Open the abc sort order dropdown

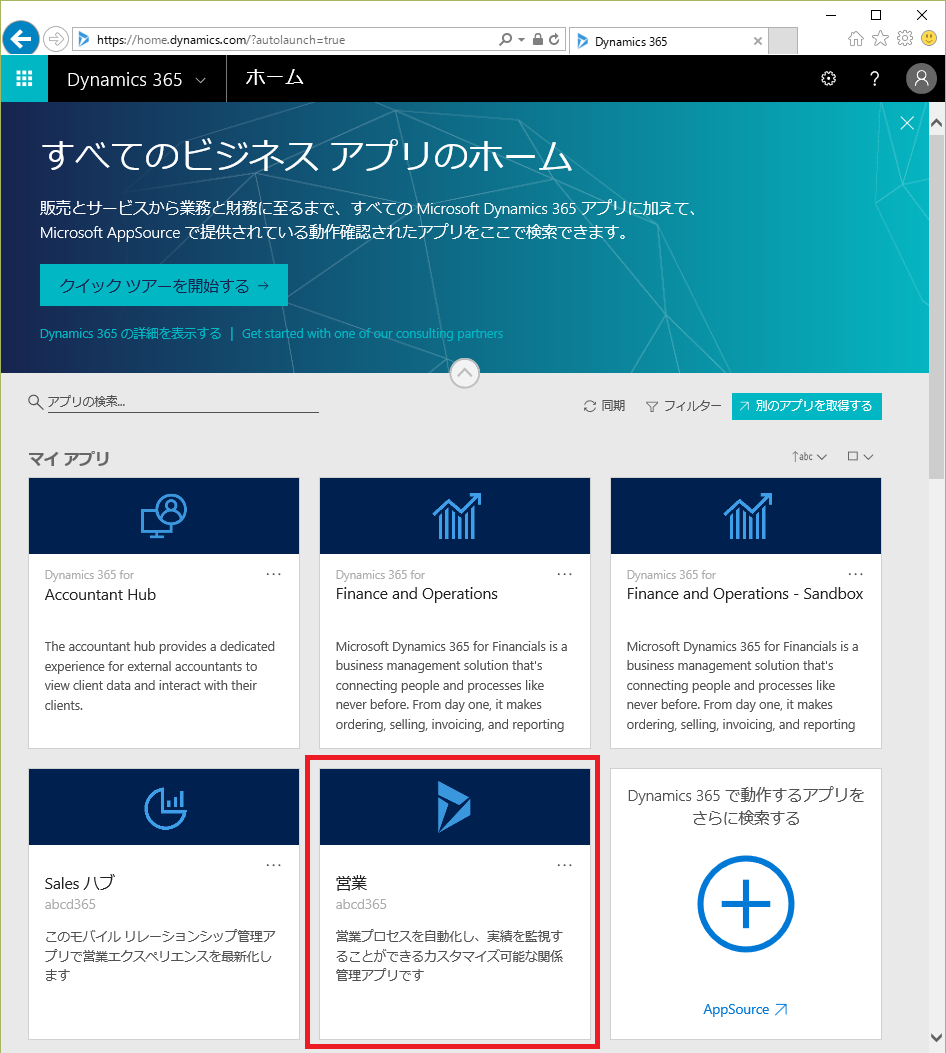tap(809, 457)
